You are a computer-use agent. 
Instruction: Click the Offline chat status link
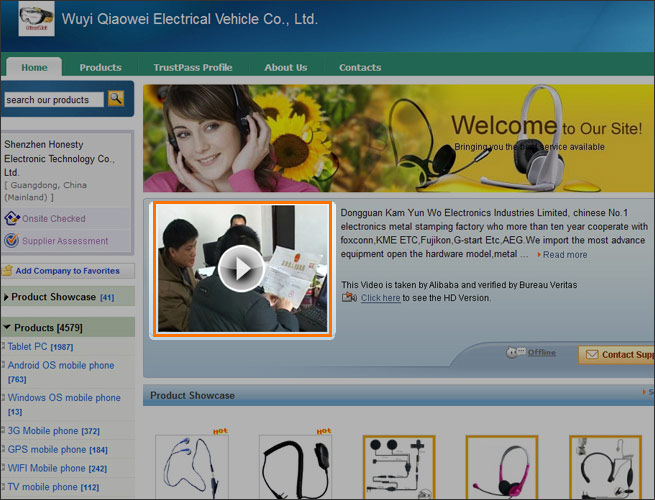click(541, 352)
